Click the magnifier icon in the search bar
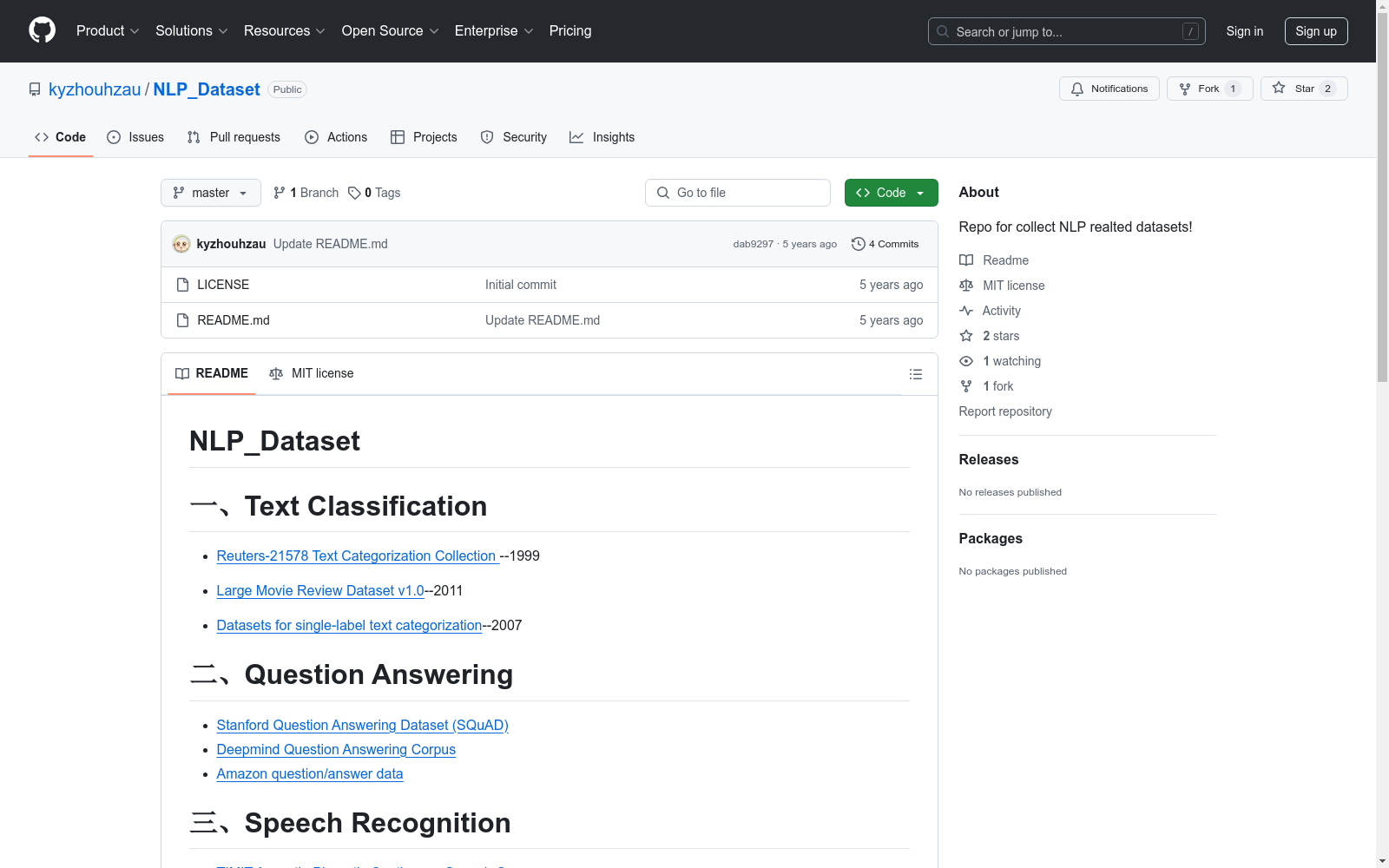This screenshot has width=1389, height=868. (943, 31)
